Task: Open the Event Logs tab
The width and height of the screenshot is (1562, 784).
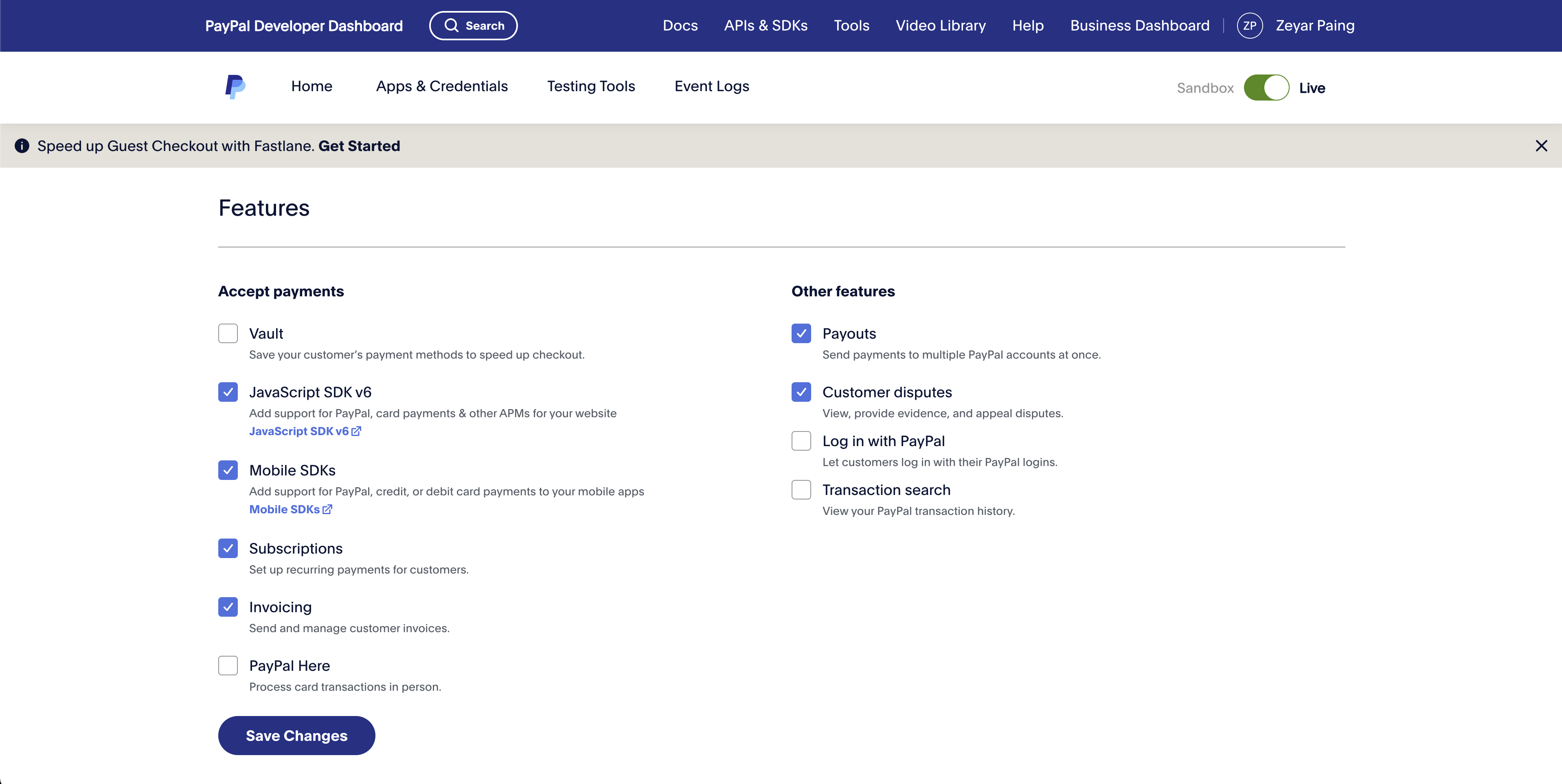Action: [711, 86]
